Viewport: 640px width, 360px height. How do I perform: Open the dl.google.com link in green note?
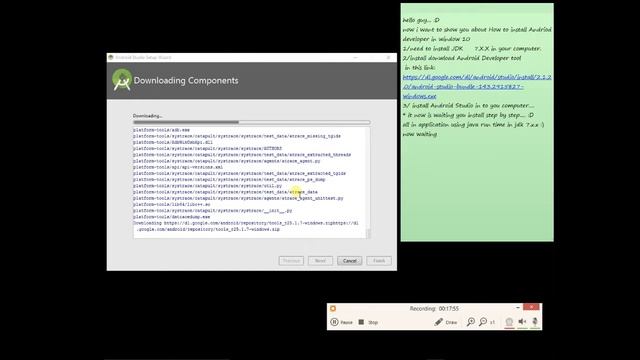477,87
